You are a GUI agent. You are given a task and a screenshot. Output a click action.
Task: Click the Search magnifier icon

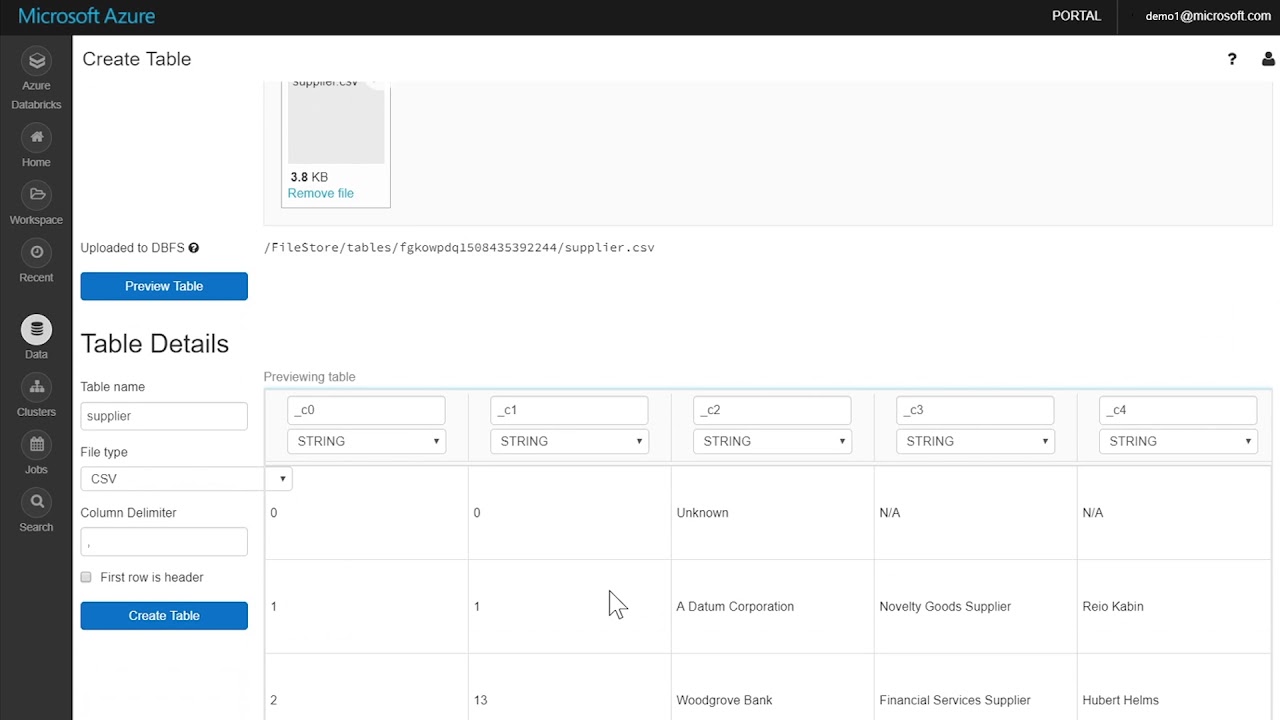tap(36, 502)
